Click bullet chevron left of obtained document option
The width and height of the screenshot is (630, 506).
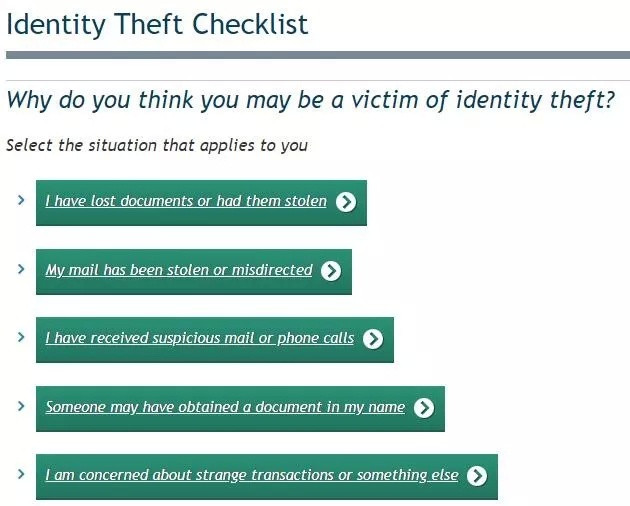tap(21, 406)
